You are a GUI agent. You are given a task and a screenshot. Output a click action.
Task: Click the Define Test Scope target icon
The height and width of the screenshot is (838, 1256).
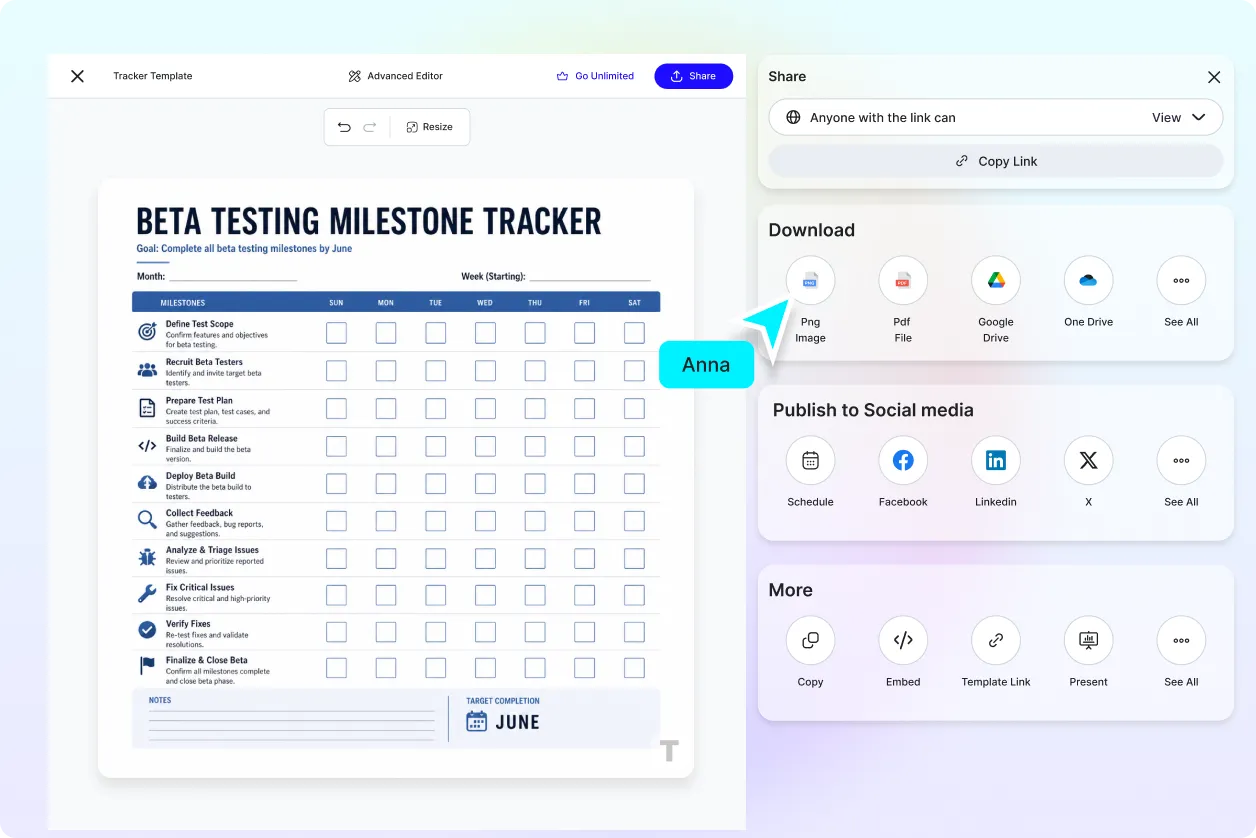click(x=147, y=331)
